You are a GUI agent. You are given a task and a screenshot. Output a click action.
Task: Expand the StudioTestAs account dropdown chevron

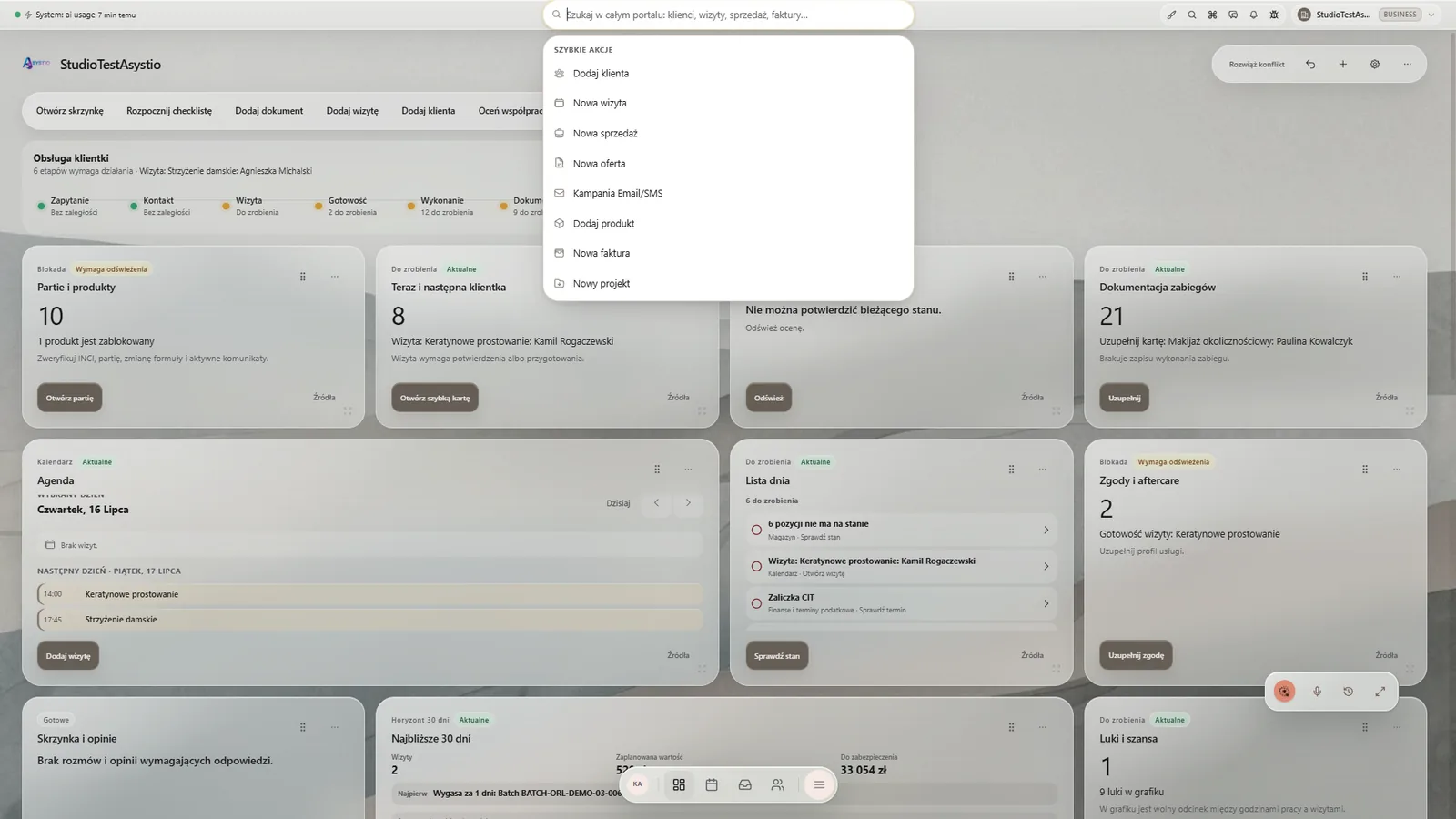click(1431, 15)
